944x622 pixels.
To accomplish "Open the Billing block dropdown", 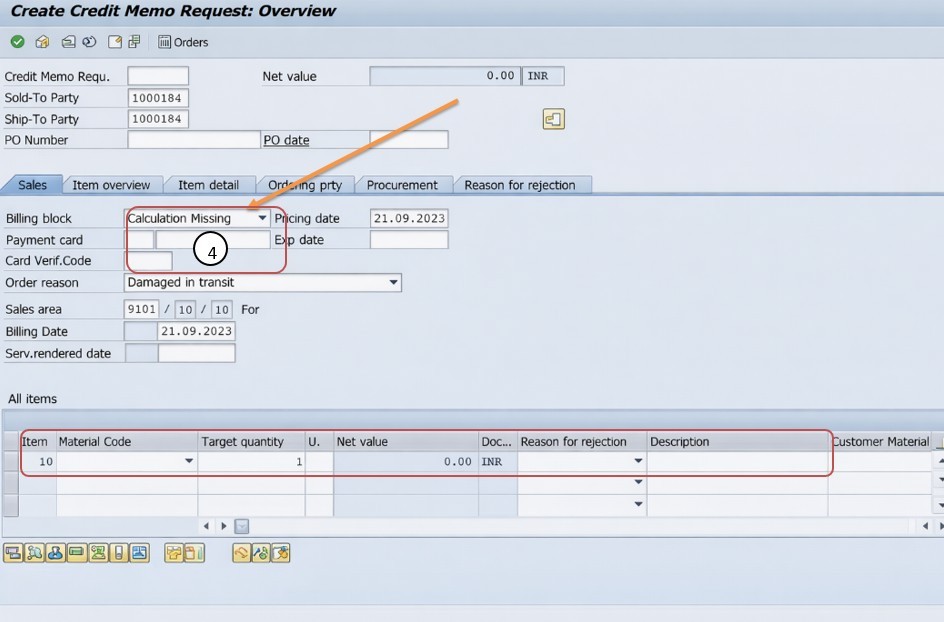I will coord(262,218).
